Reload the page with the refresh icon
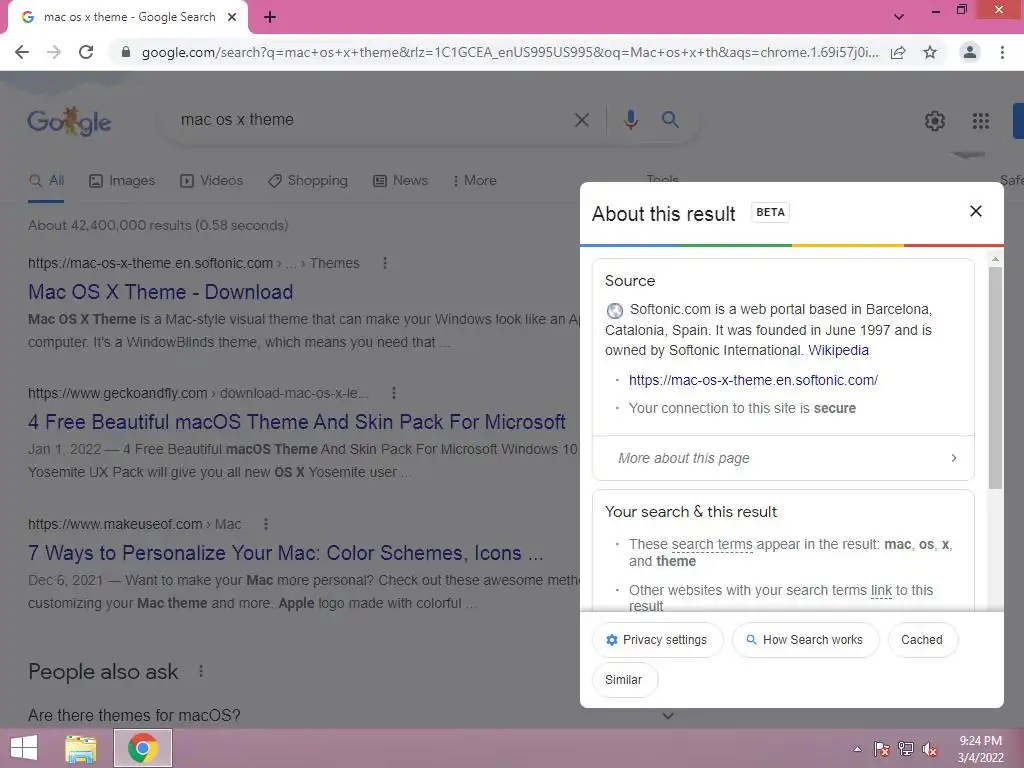The width and height of the screenshot is (1024, 768). [86, 52]
